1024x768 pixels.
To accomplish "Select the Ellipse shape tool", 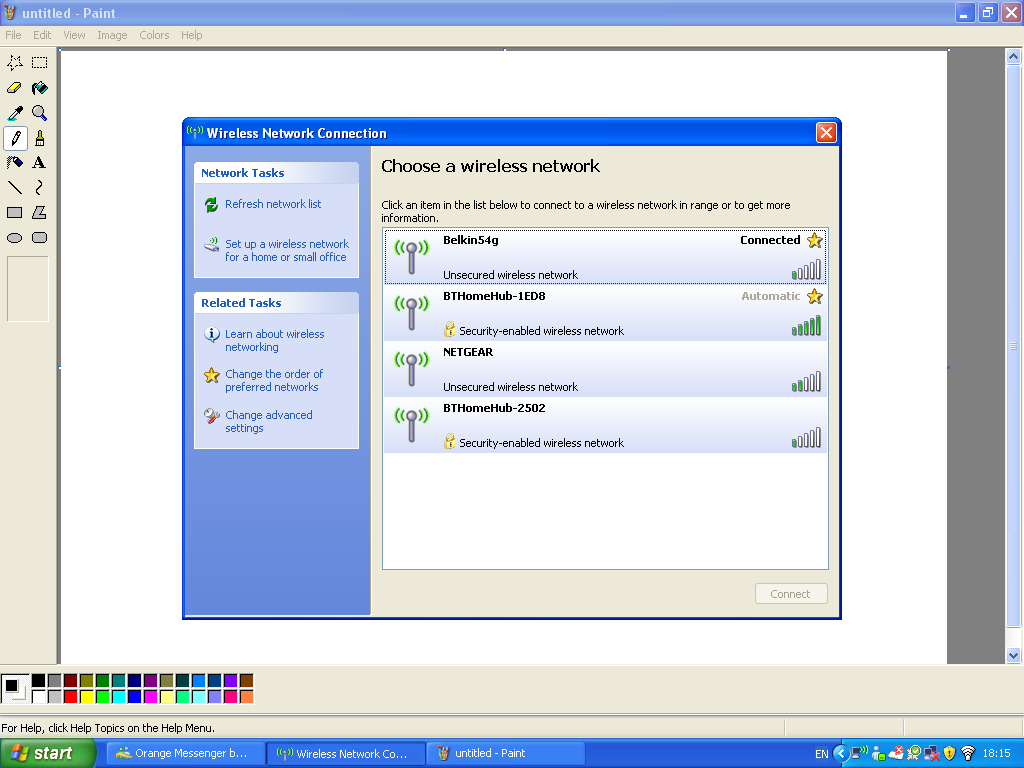I will [x=15, y=238].
